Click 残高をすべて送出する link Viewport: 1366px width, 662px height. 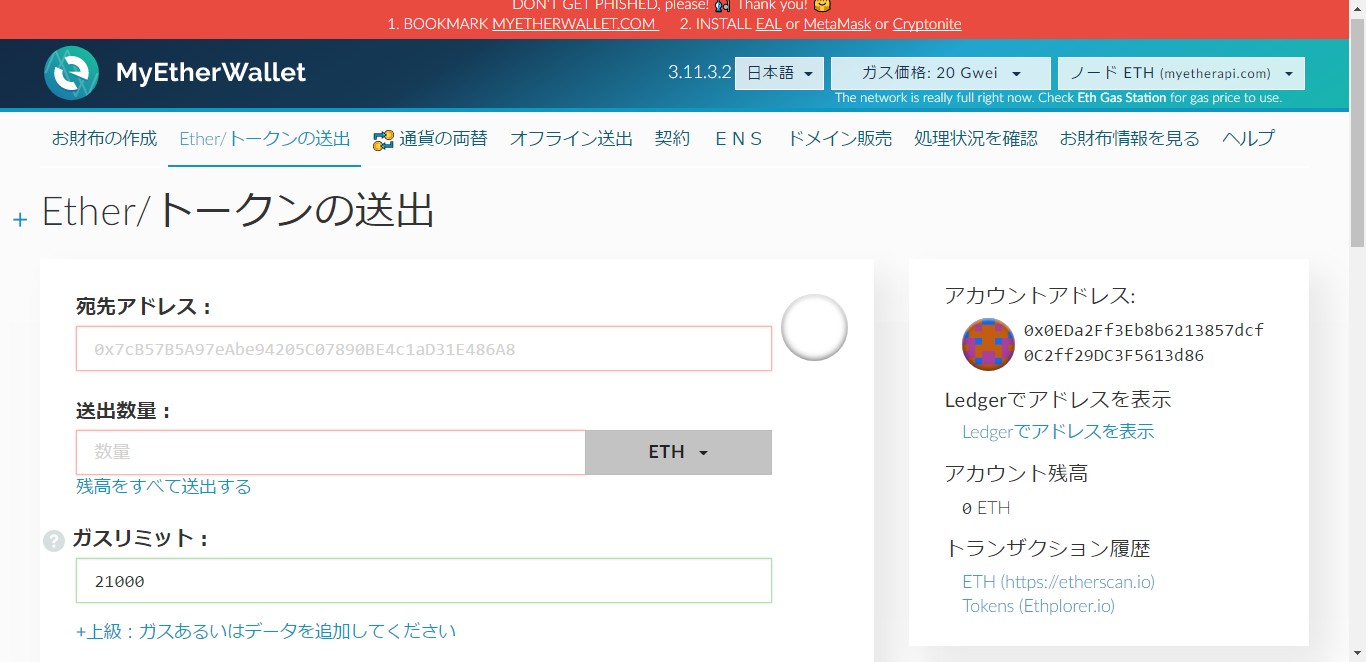point(164,487)
